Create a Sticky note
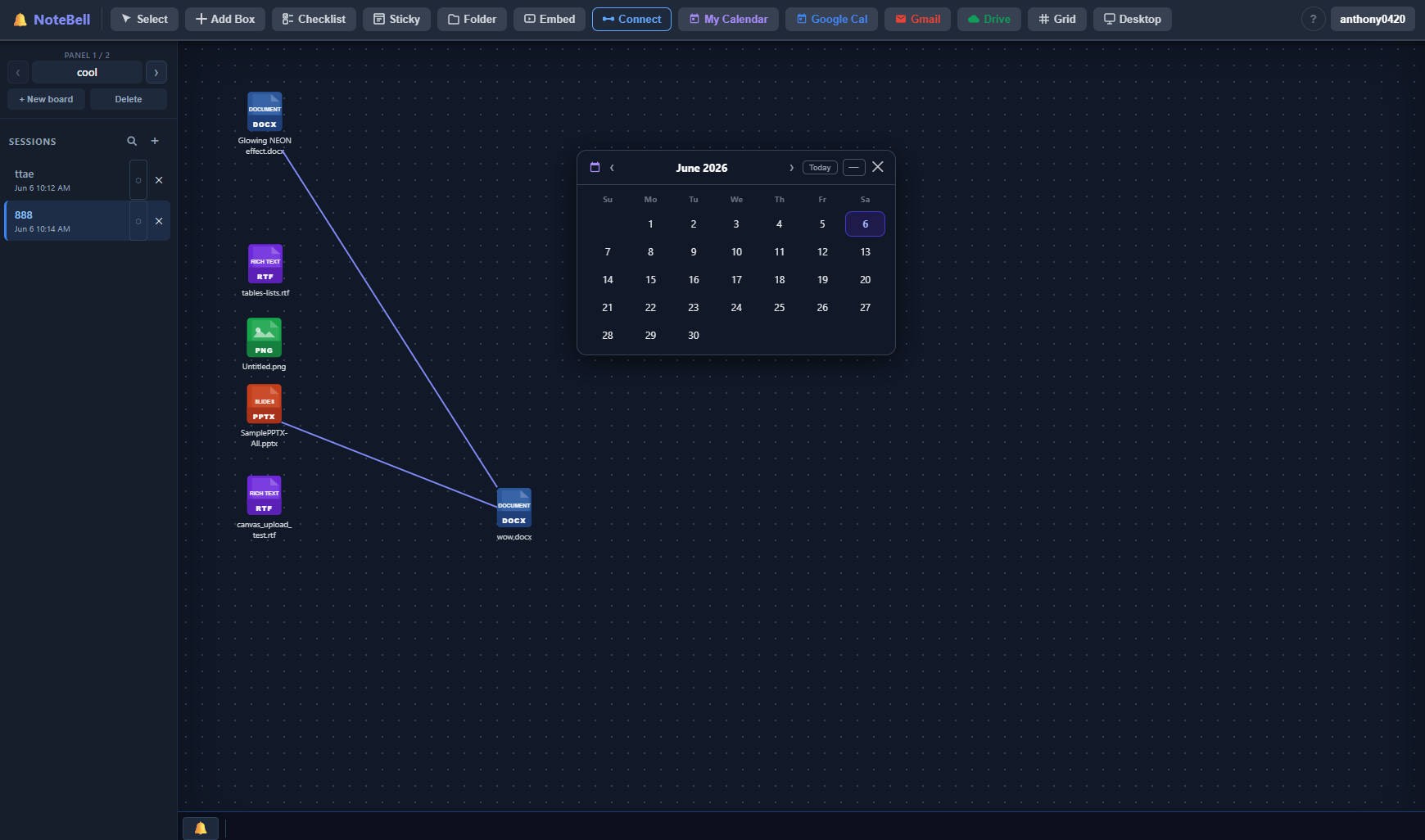 tap(396, 19)
